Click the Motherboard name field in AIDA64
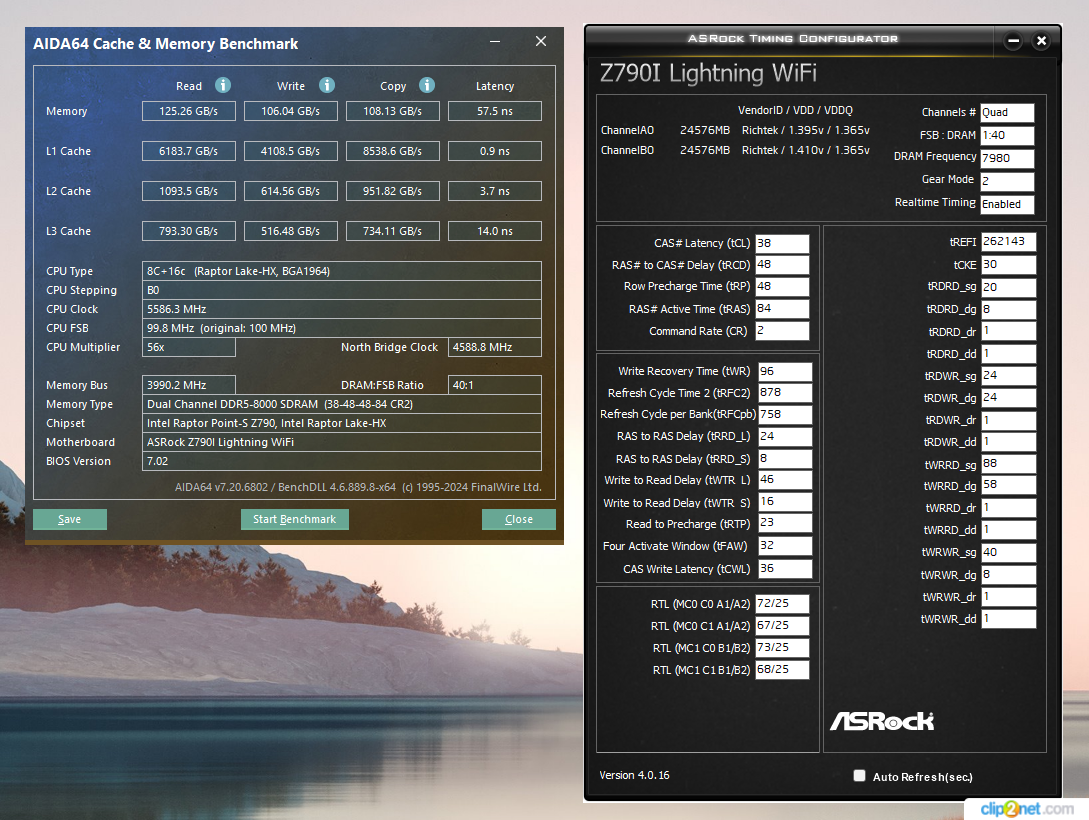This screenshot has width=1089, height=820. (342, 442)
